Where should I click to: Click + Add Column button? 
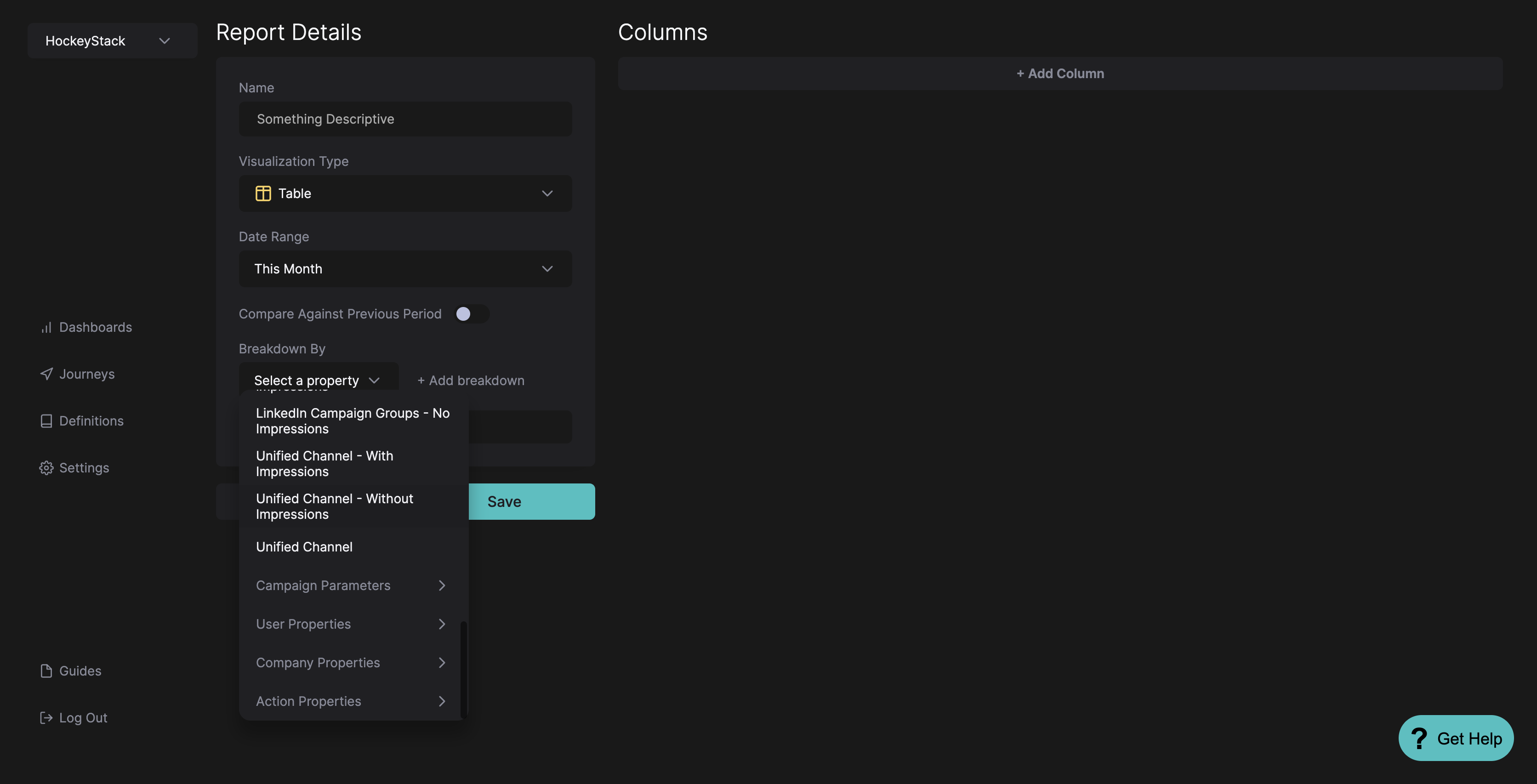tap(1059, 74)
